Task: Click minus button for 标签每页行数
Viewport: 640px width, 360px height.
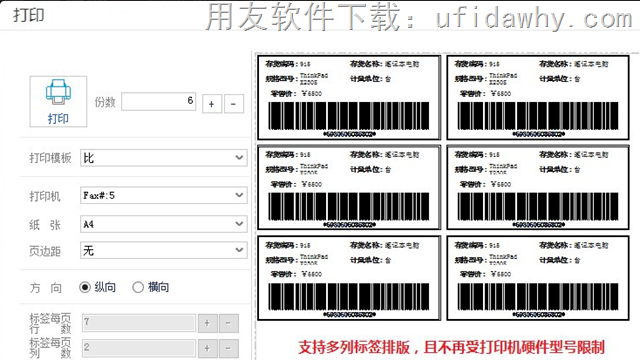Action: click(229, 323)
